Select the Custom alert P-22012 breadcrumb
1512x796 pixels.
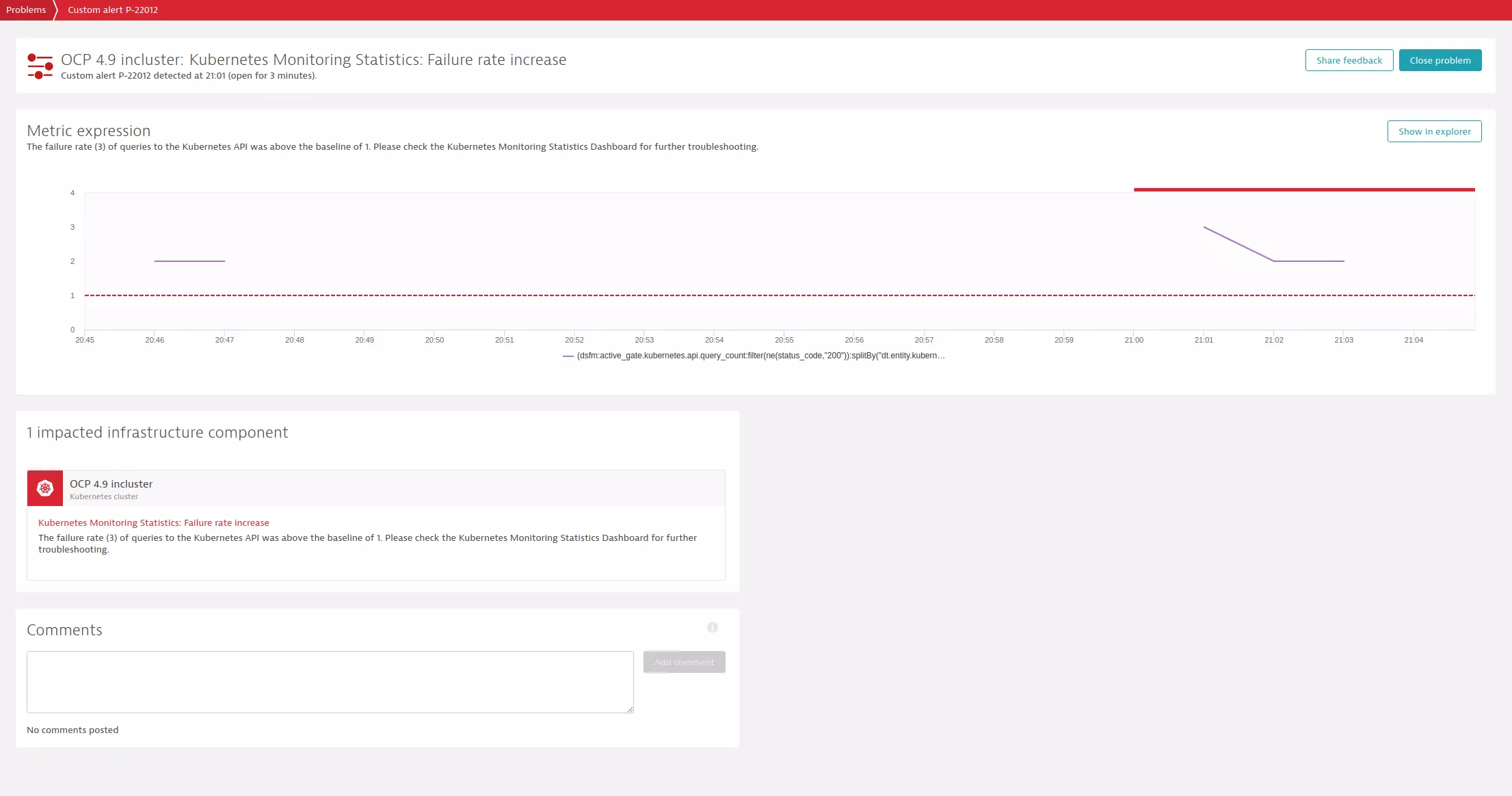click(112, 10)
